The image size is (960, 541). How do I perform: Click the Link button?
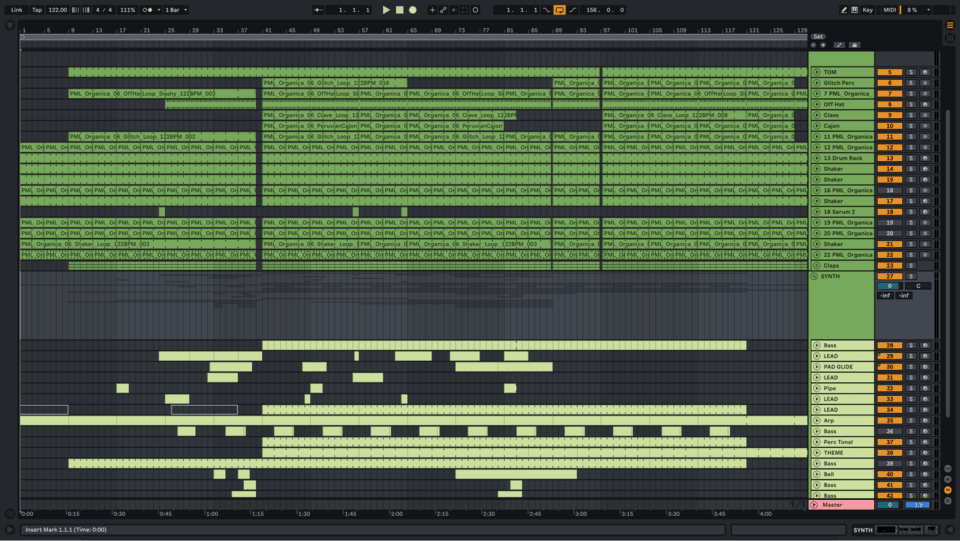17,10
